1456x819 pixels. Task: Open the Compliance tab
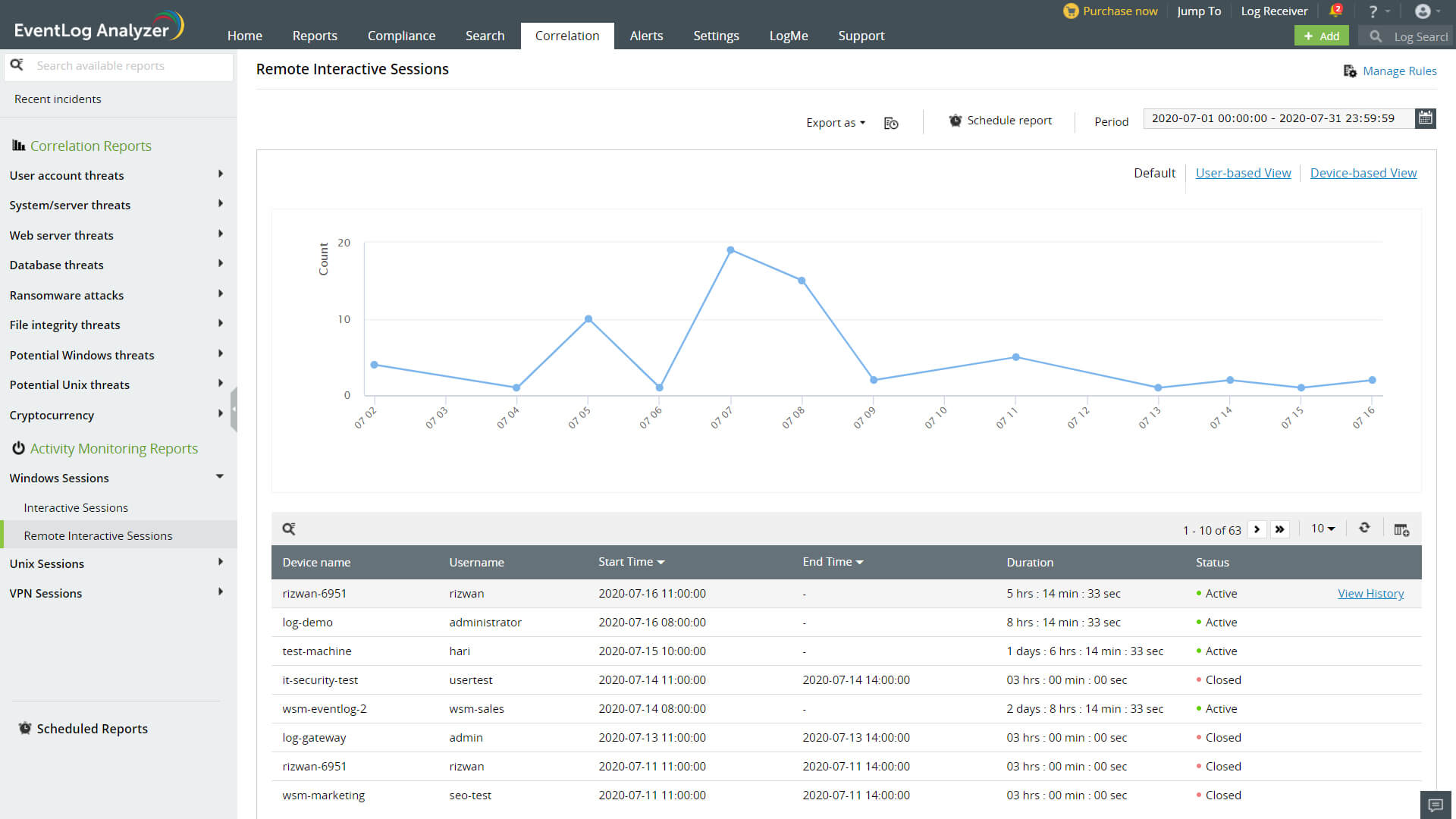401,36
